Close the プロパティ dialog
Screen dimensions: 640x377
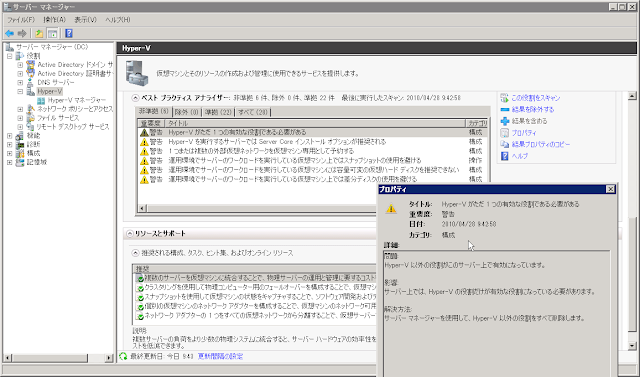point(610,189)
